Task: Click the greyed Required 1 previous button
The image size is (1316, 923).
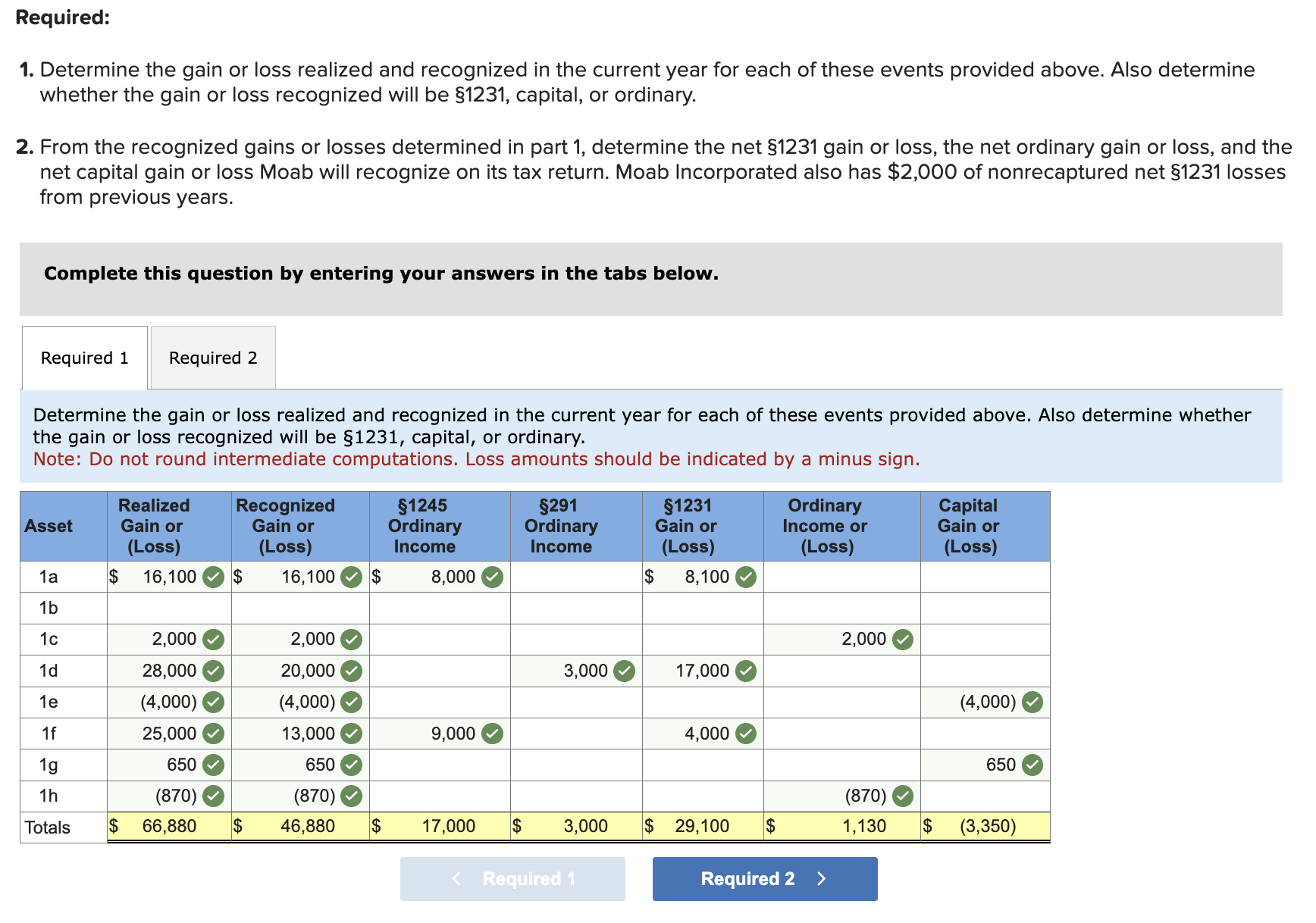Action: [x=512, y=879]
